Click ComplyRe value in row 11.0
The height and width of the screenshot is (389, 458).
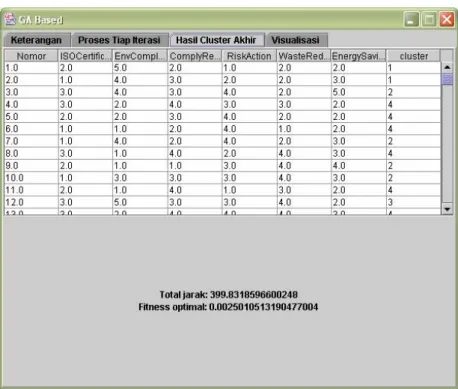click(x=195, y=190)
